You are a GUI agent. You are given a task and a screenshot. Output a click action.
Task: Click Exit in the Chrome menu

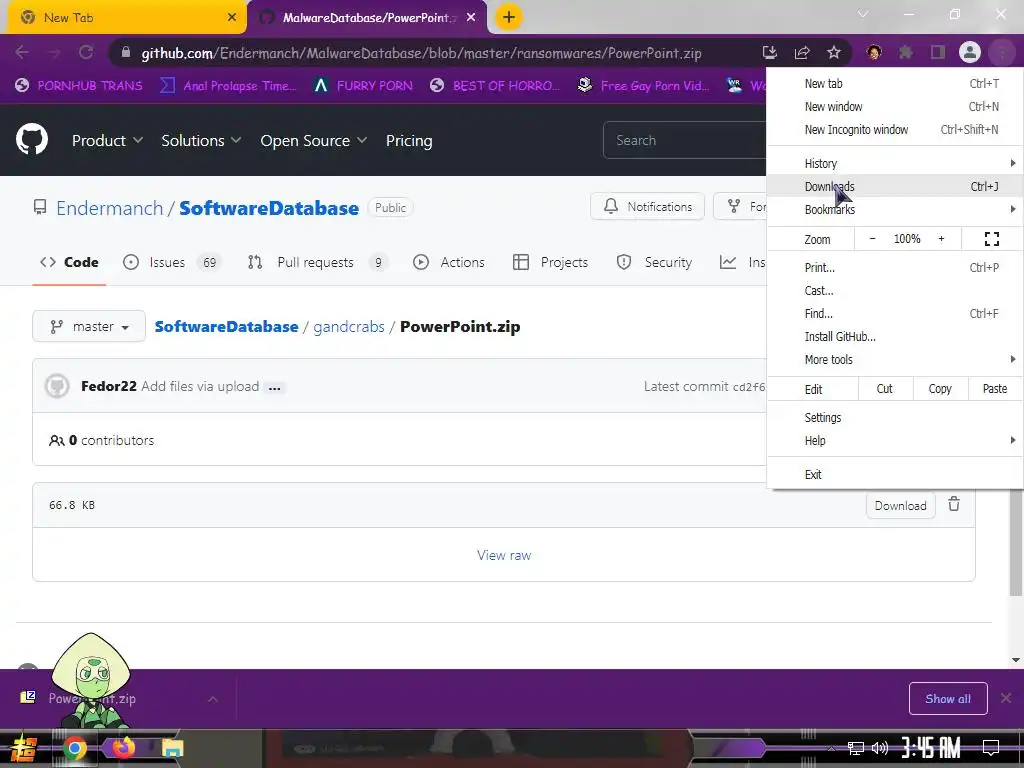tap(895, 474)
